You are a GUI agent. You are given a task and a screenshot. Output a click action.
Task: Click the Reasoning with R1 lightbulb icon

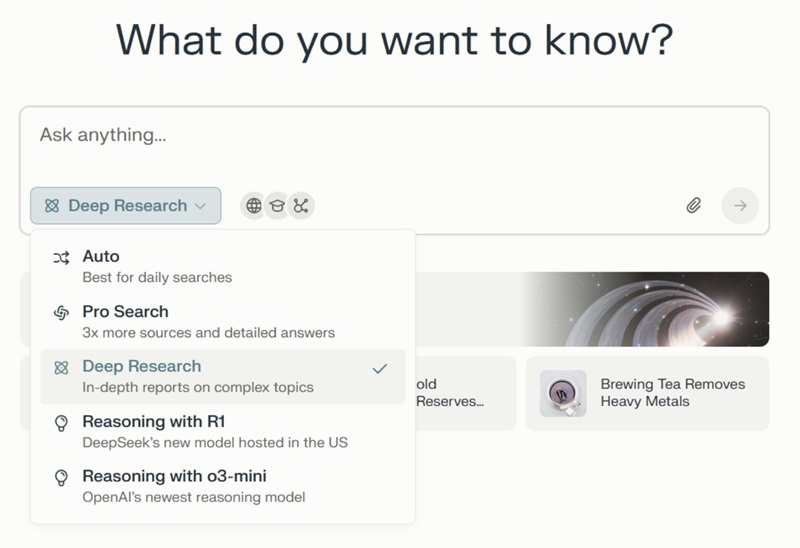(x=61, y=423)
